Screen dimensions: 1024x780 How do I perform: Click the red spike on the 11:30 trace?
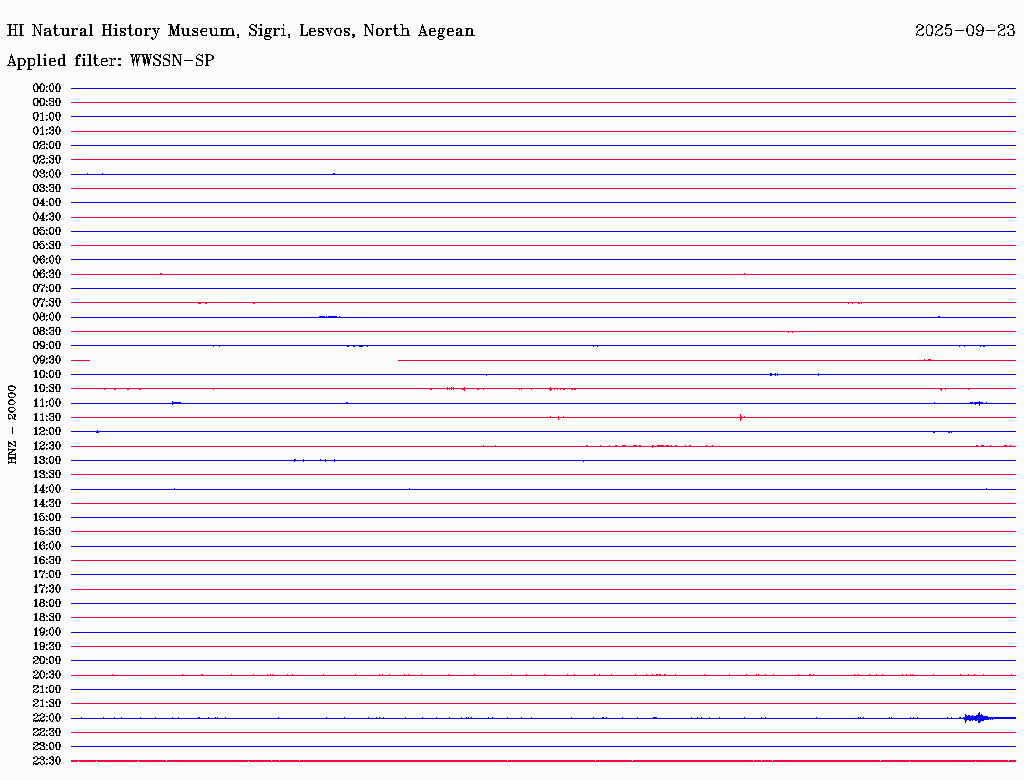tap(741, 417)
